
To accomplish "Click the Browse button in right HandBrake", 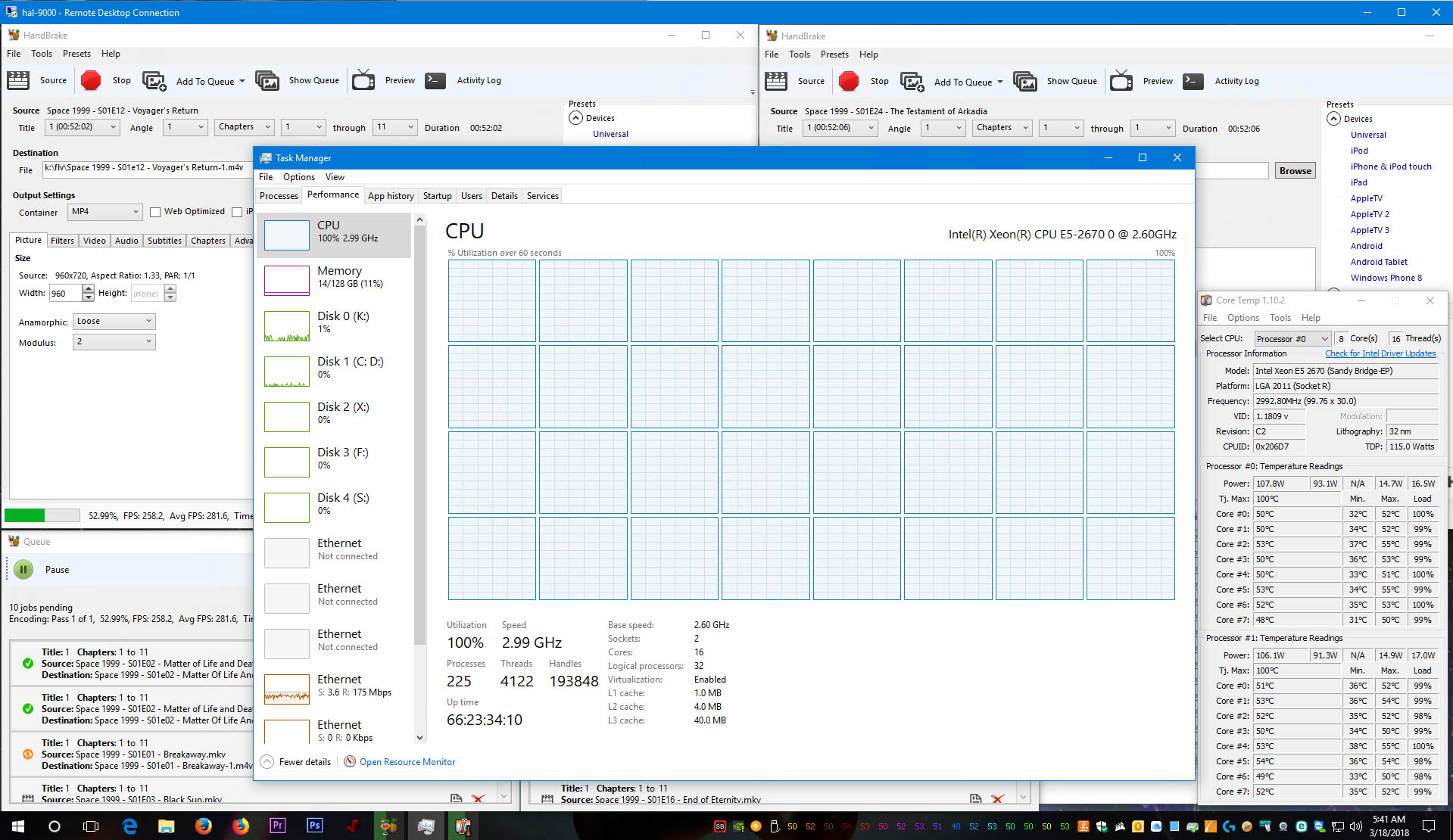I will coord(1295,171).
